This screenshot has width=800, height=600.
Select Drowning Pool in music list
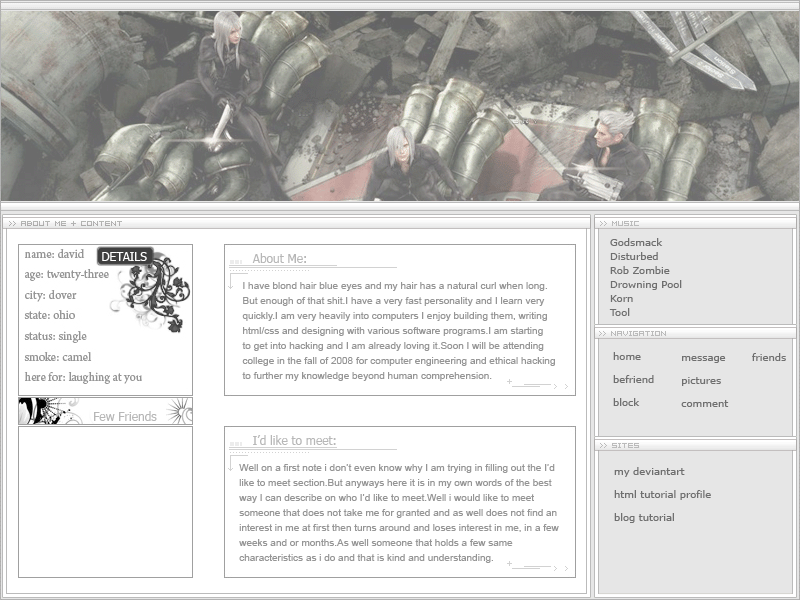coord(646,285)
